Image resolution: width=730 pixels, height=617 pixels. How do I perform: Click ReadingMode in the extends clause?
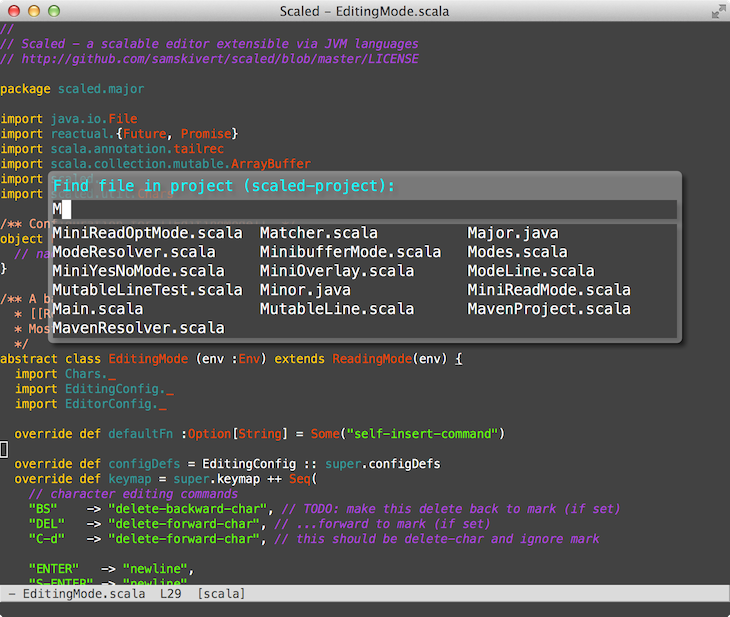coord(372,359)
